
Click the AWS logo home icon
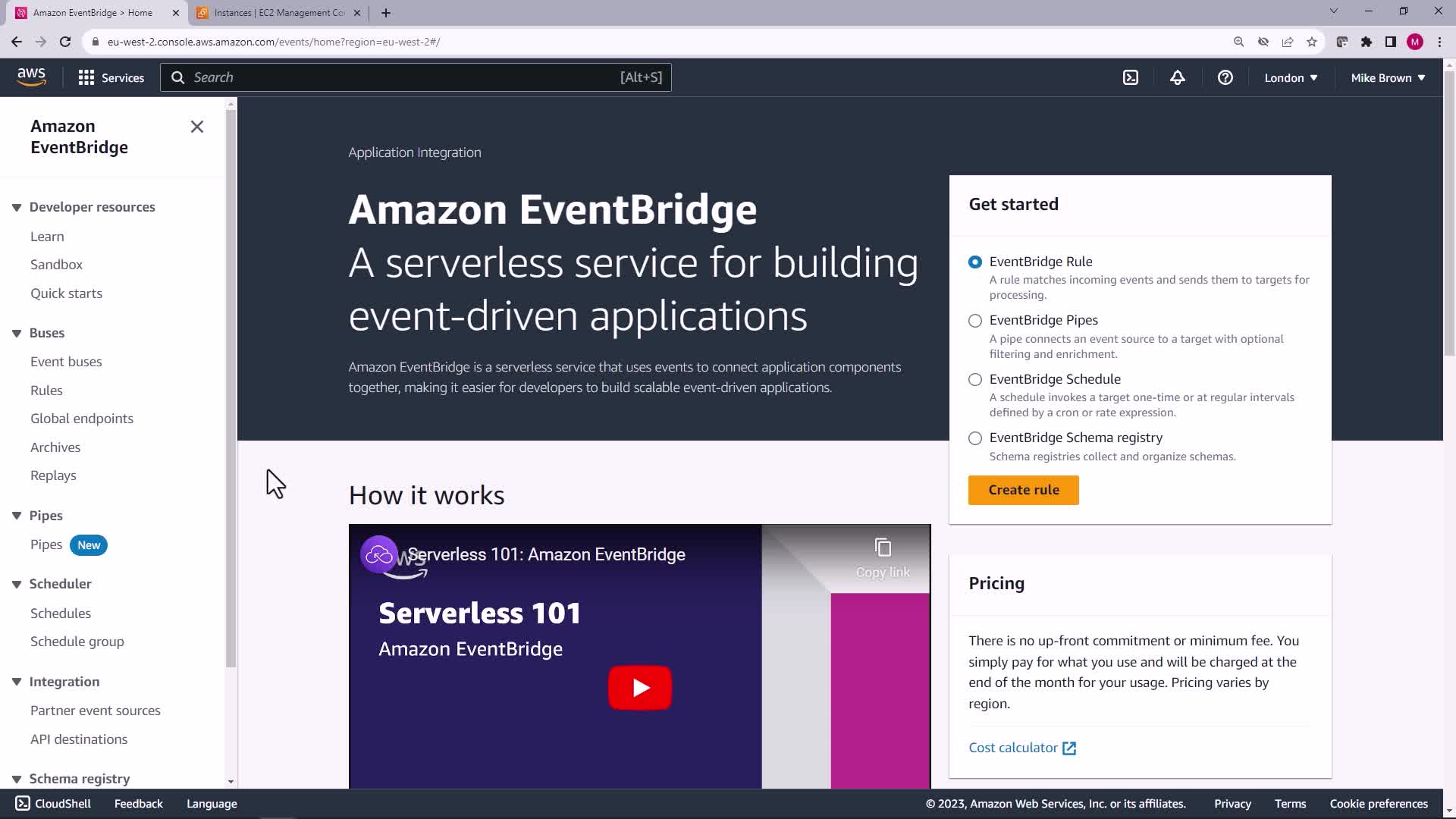(x=31, y=77)
